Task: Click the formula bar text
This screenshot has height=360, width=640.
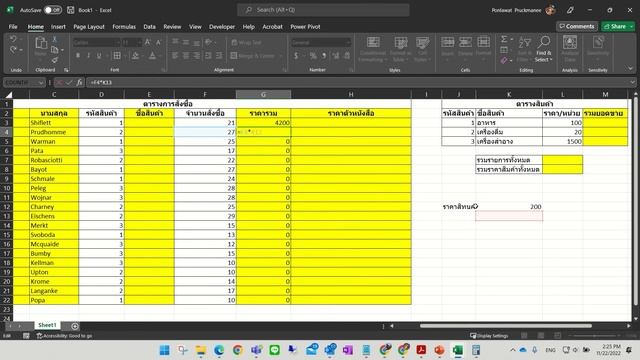Action: point(101,82)
